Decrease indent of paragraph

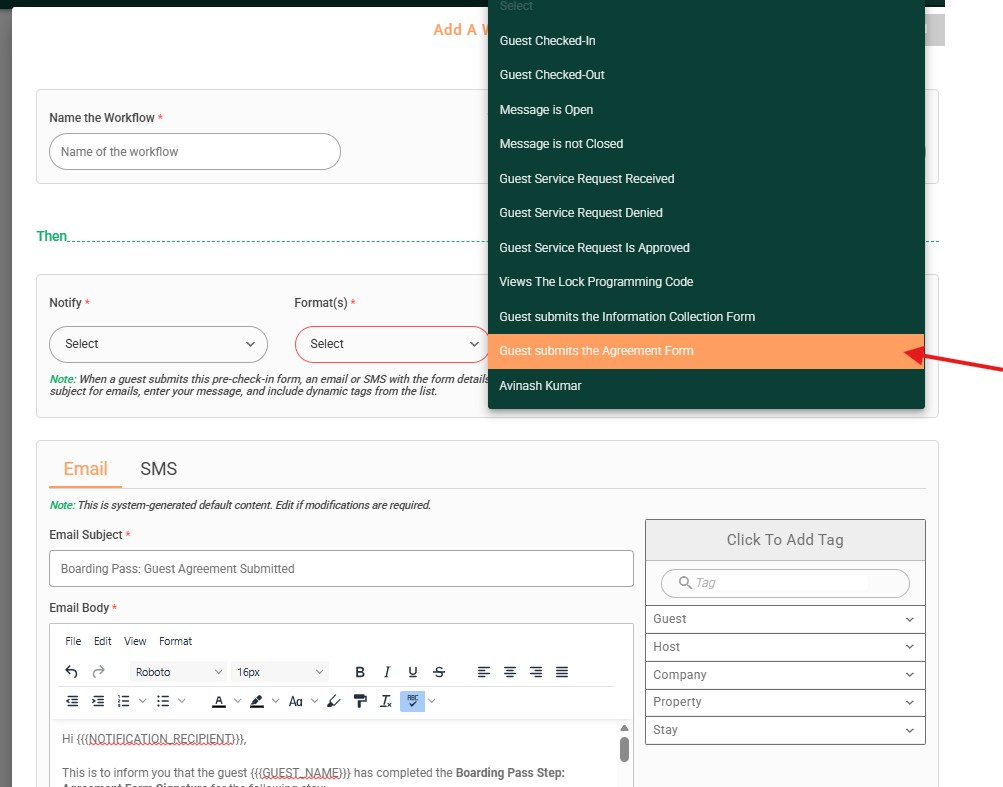coord(72,701)
